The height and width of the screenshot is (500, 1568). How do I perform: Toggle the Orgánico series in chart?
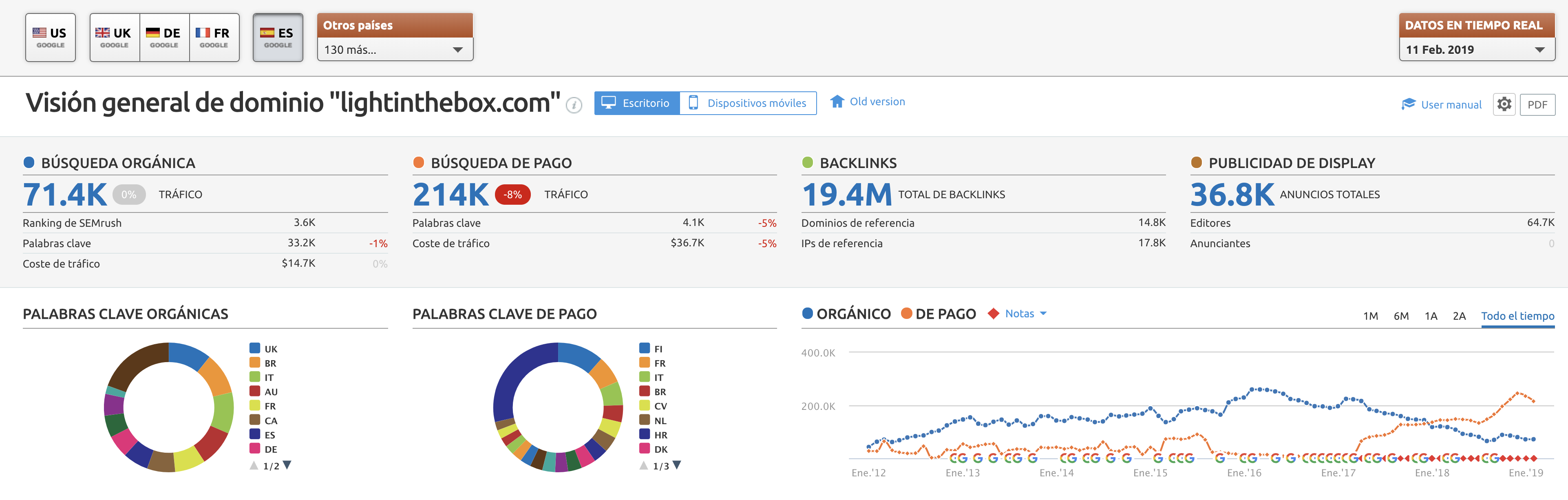click(846, 314)
